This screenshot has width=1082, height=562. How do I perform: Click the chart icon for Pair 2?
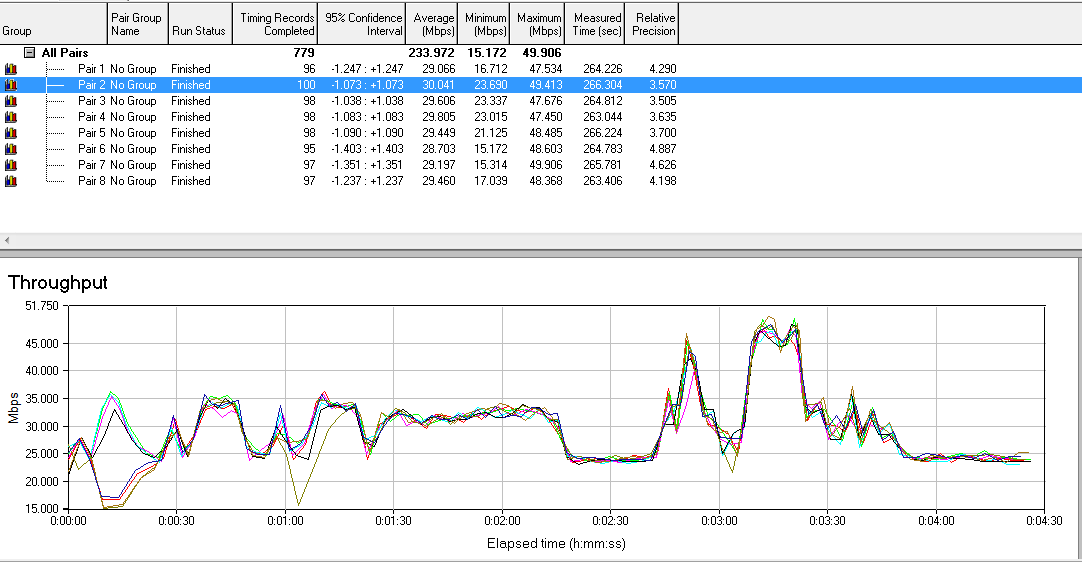coord(10,85)
